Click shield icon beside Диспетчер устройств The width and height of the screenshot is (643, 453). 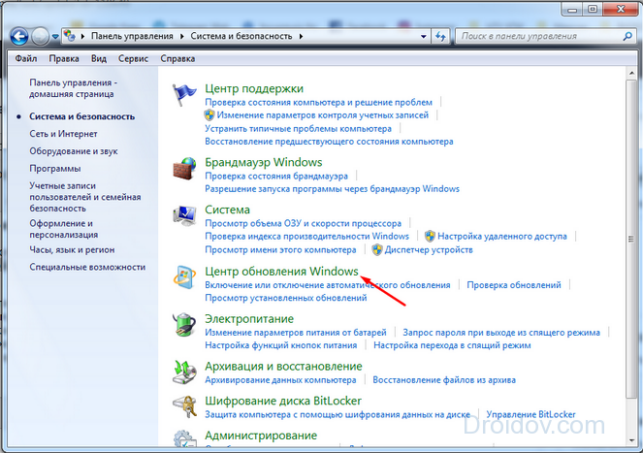pos(377,250)
